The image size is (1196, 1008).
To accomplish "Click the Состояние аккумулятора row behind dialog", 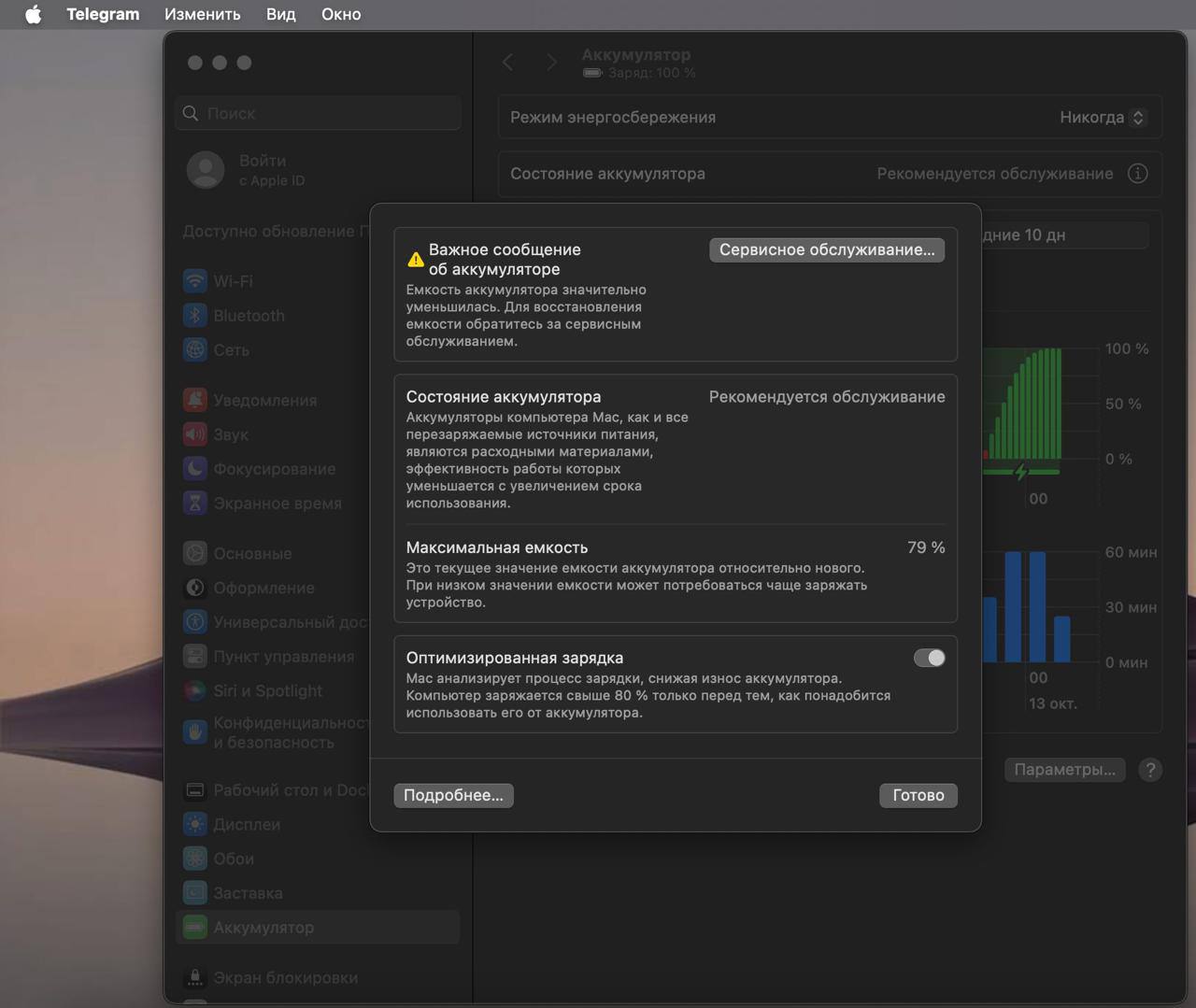I will [x=830, y=174].
